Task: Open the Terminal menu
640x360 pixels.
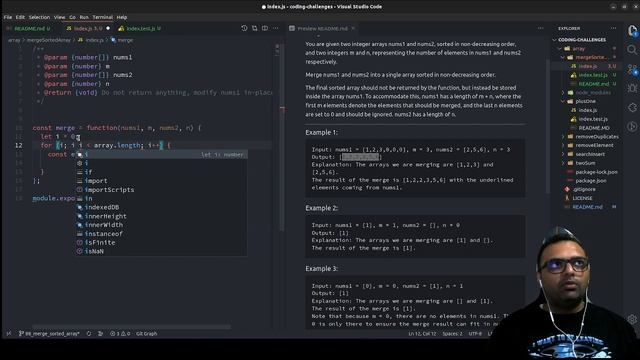Action: pyautogui.click(x=102, y=17)
